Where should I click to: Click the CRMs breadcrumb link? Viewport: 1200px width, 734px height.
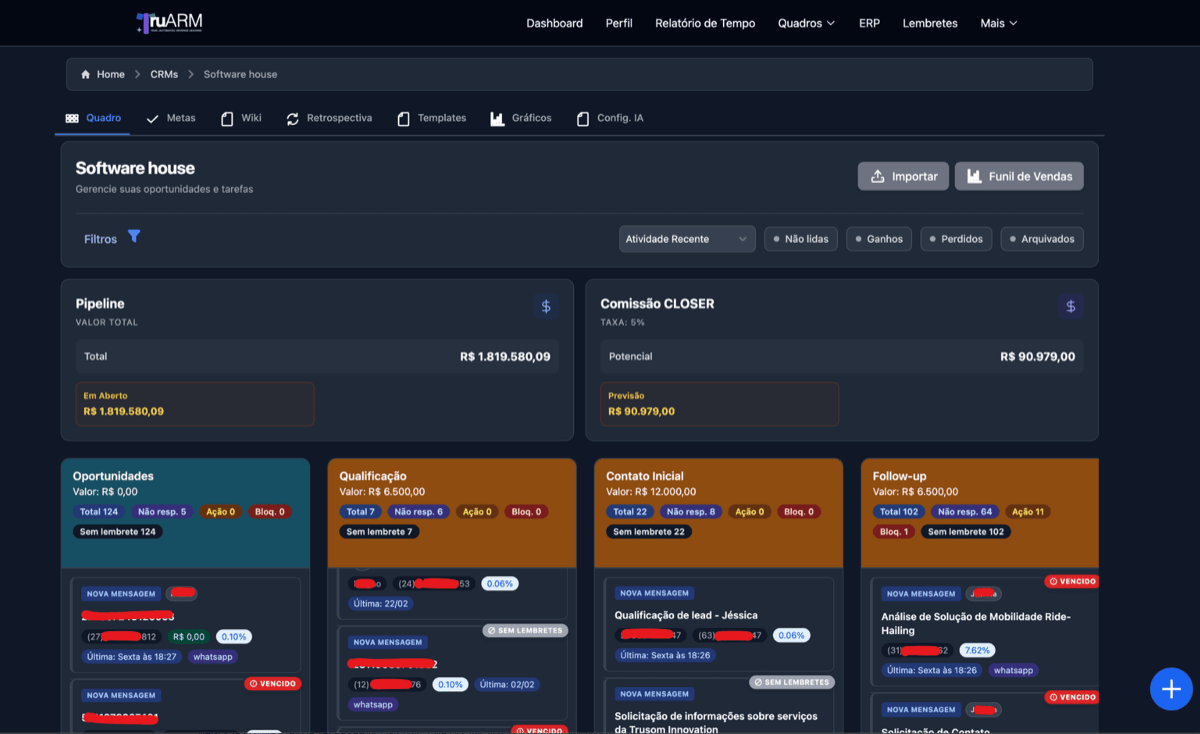tap(164, 74)
